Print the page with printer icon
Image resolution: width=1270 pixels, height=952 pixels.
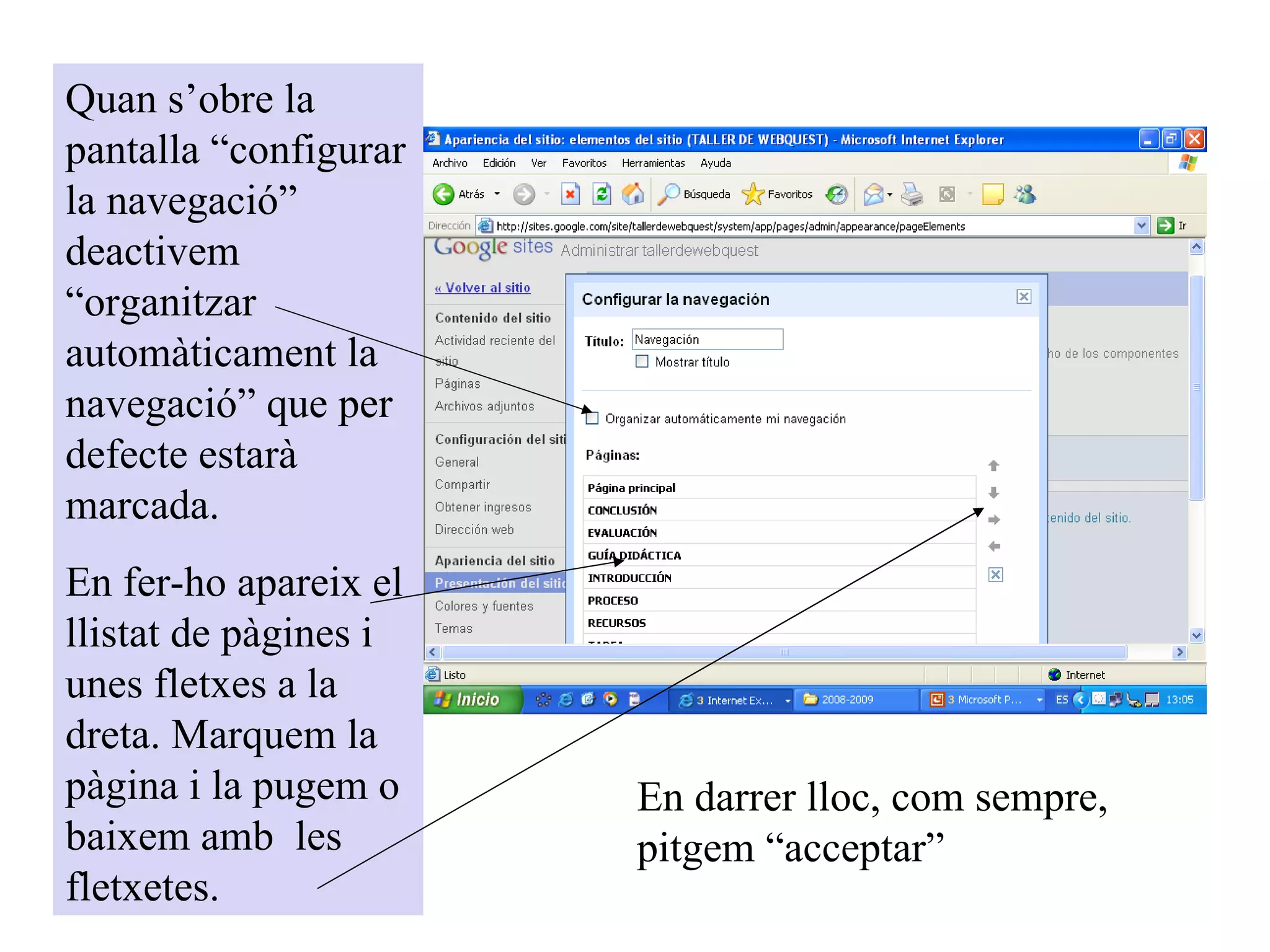click(912, 195)
